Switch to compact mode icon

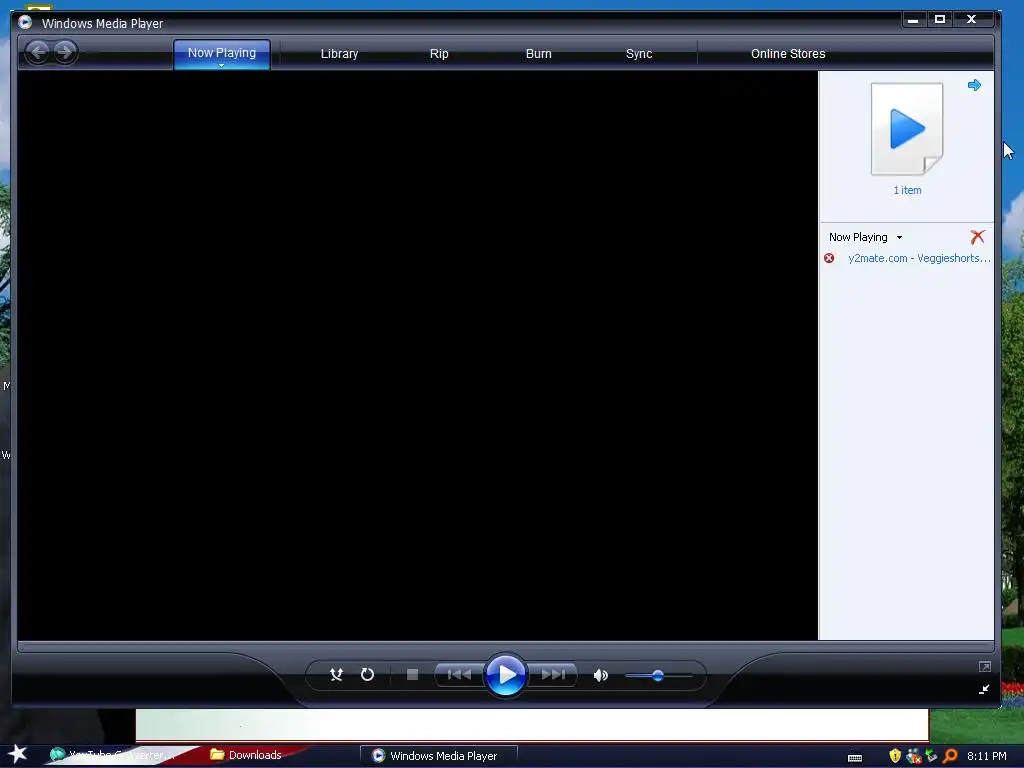tap(984, 689)
